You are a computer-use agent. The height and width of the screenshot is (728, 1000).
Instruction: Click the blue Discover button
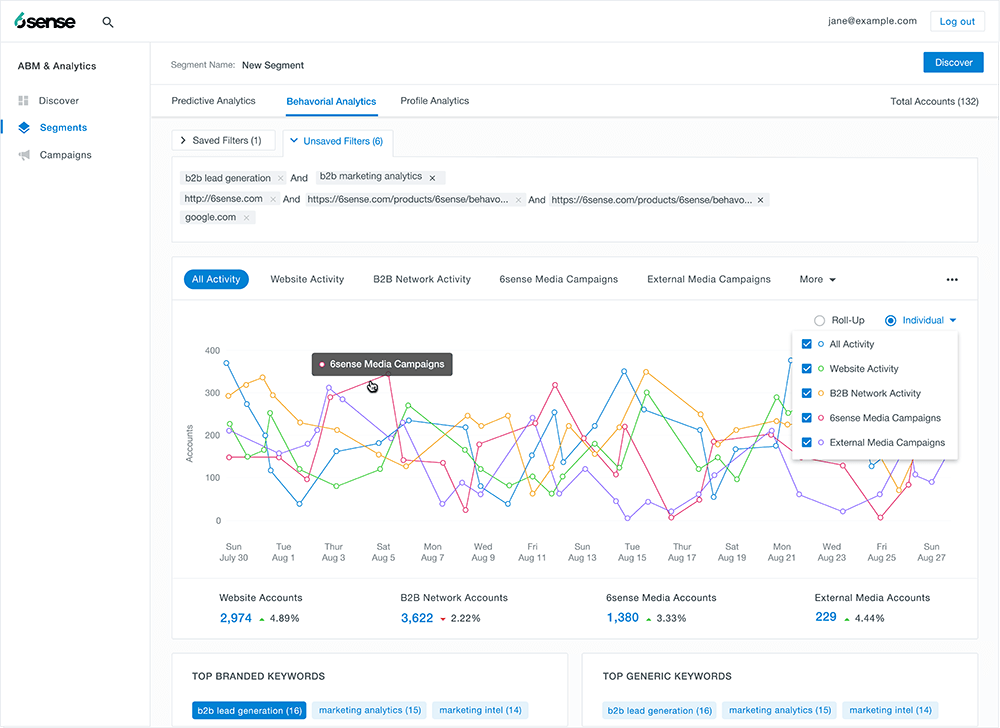(x=953, y=62)
